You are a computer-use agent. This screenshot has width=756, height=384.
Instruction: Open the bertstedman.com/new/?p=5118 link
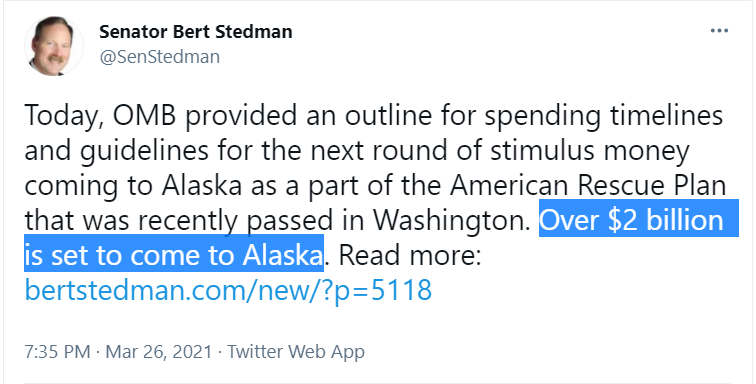point(228,290)
